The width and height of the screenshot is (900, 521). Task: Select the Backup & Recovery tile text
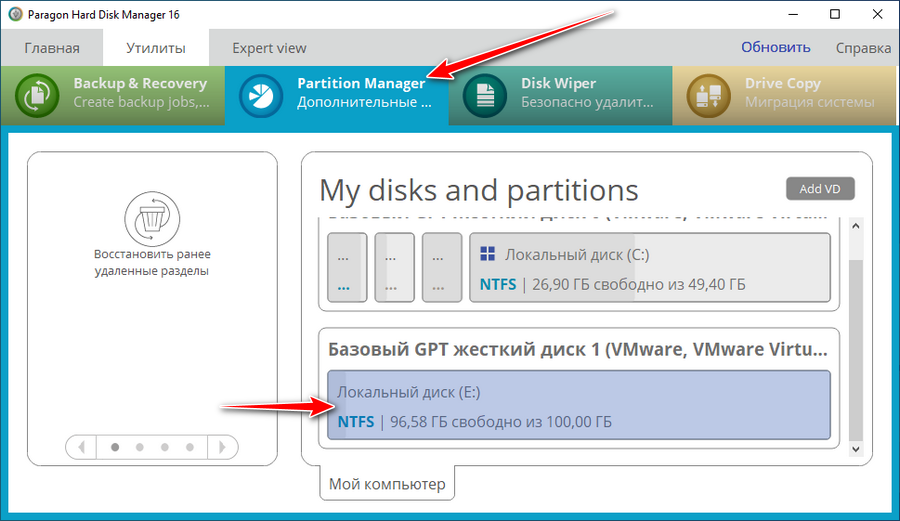(141, 92)
